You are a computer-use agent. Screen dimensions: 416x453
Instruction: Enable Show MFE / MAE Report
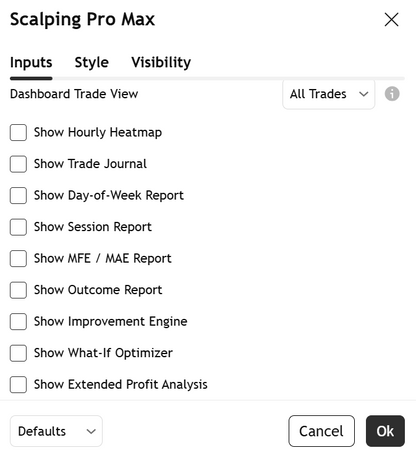(18, 259)
